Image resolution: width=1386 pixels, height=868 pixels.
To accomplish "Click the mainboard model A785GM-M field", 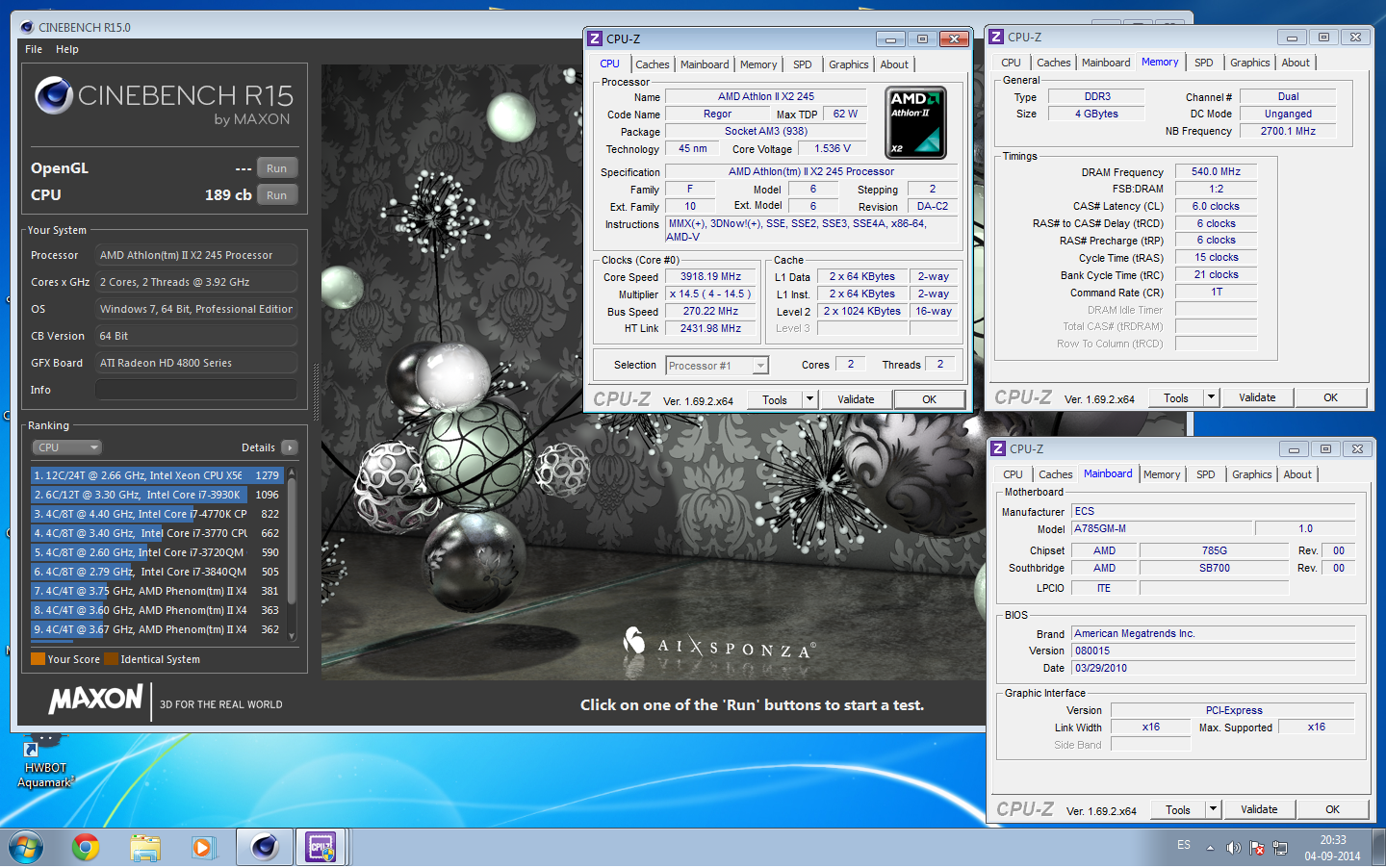I will [1163, 529].
